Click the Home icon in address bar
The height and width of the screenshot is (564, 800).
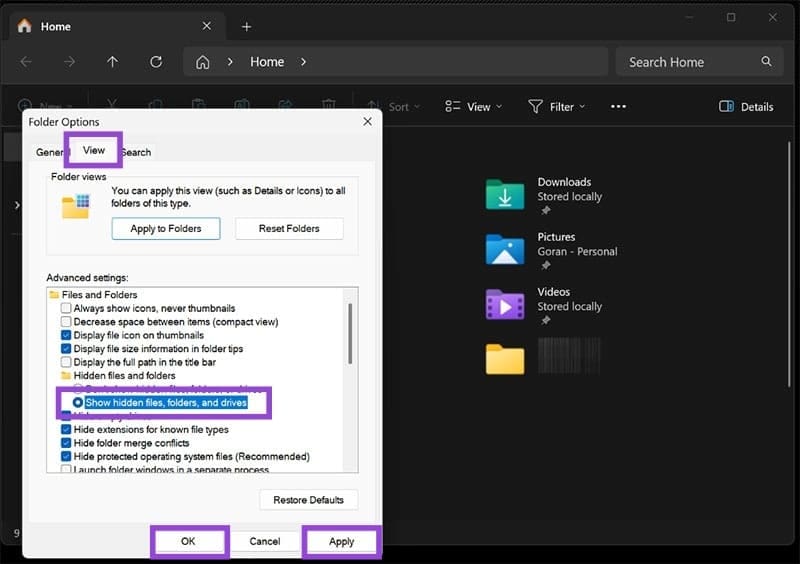tap(202, 62)
